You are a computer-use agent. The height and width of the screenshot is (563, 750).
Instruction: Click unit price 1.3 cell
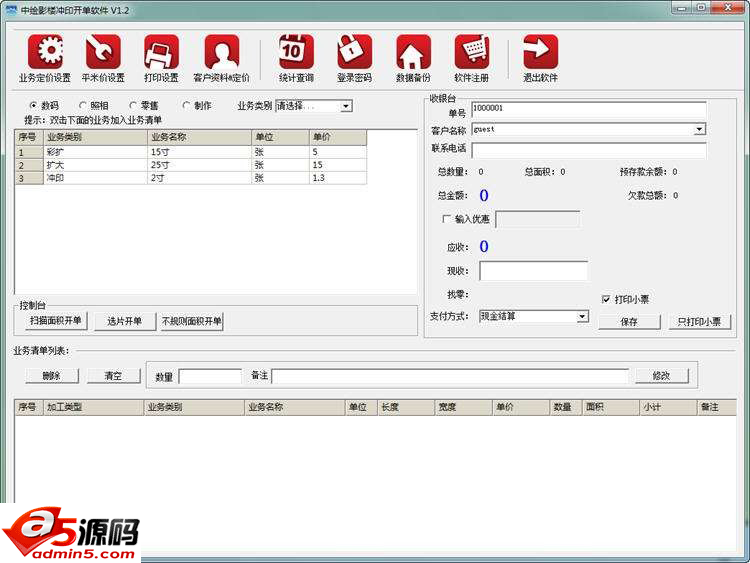(338, 178)
